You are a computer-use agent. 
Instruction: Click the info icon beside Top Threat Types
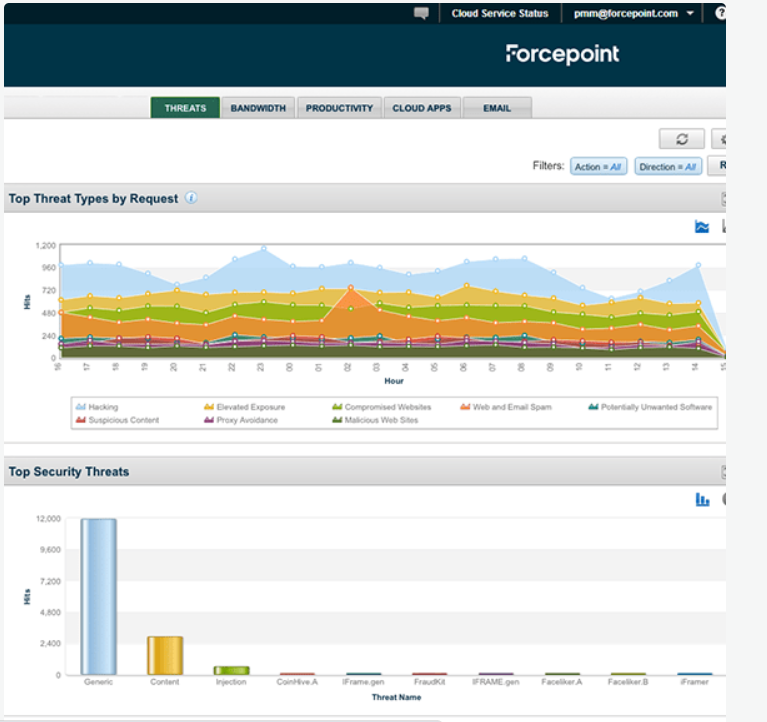[191, 198]
